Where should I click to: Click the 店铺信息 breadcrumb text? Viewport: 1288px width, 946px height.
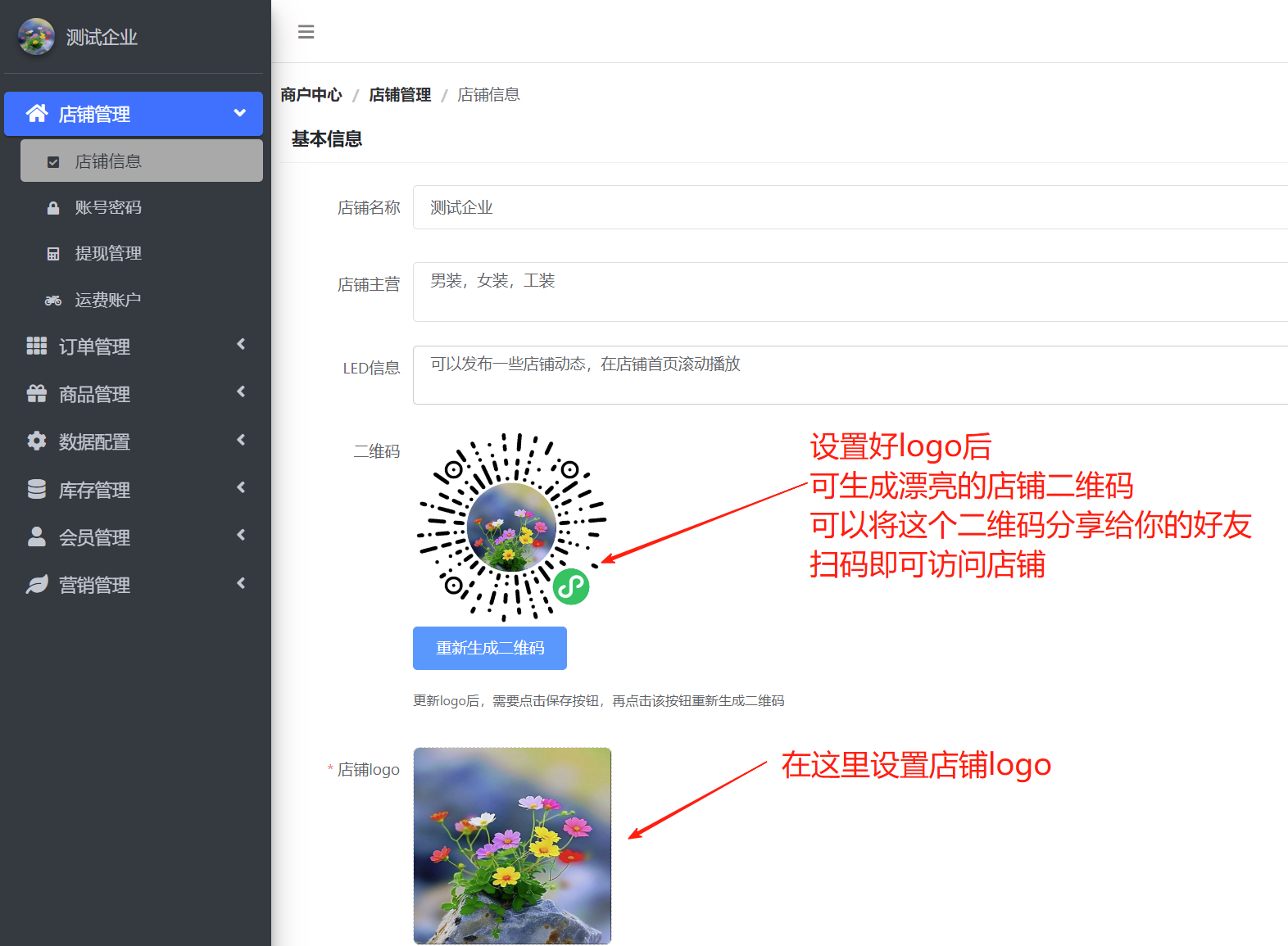coord(488,95)
